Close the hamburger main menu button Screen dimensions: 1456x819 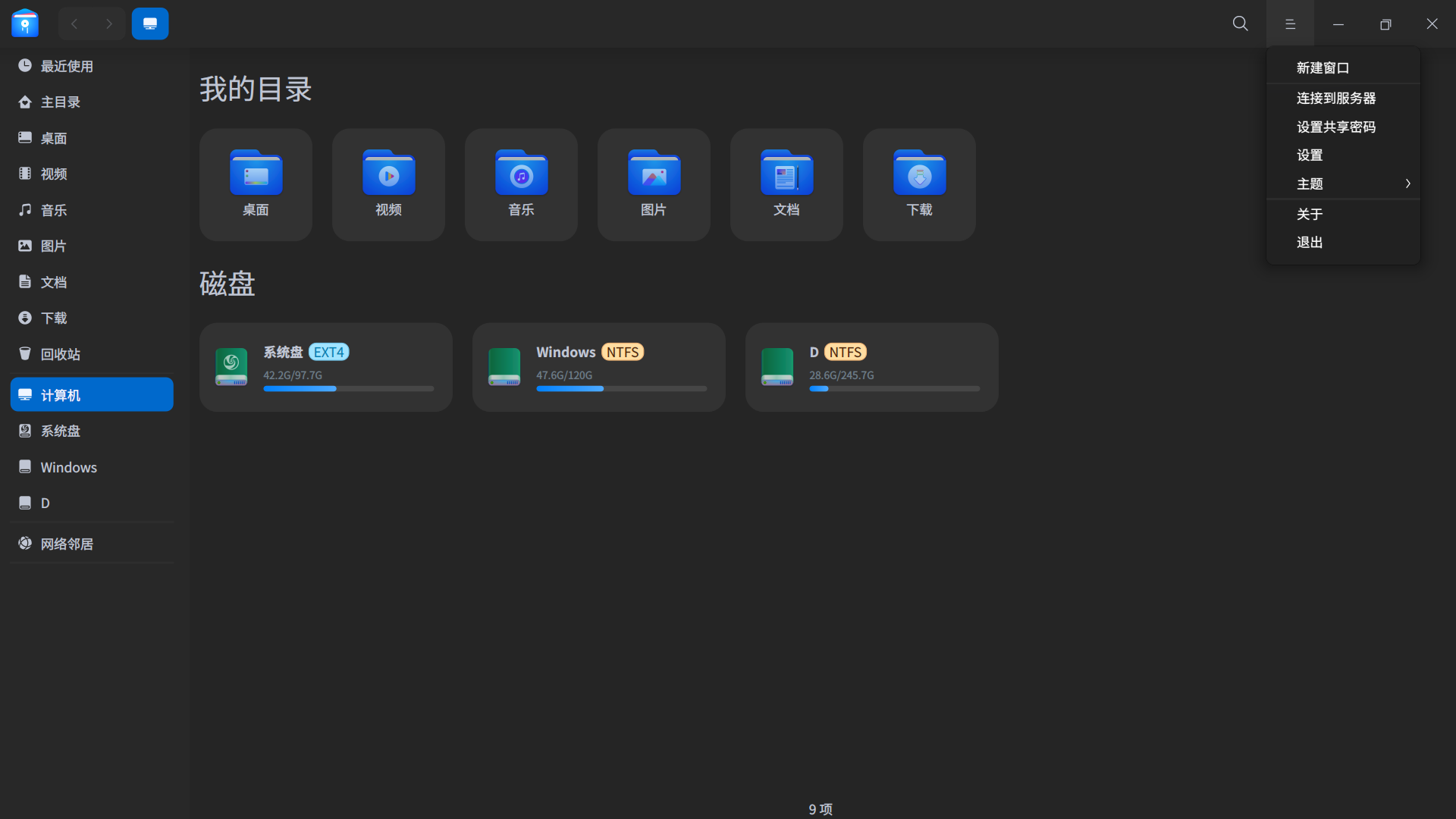coord(1290,24)
